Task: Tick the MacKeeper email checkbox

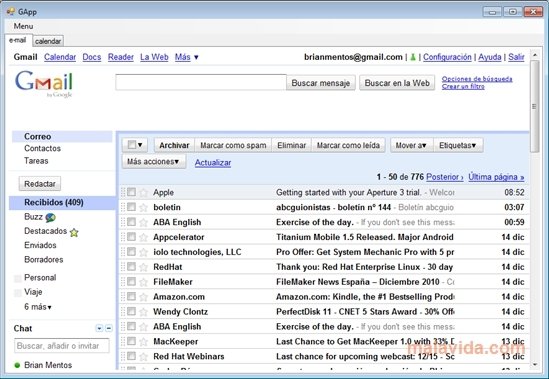Action: [131, 341]
